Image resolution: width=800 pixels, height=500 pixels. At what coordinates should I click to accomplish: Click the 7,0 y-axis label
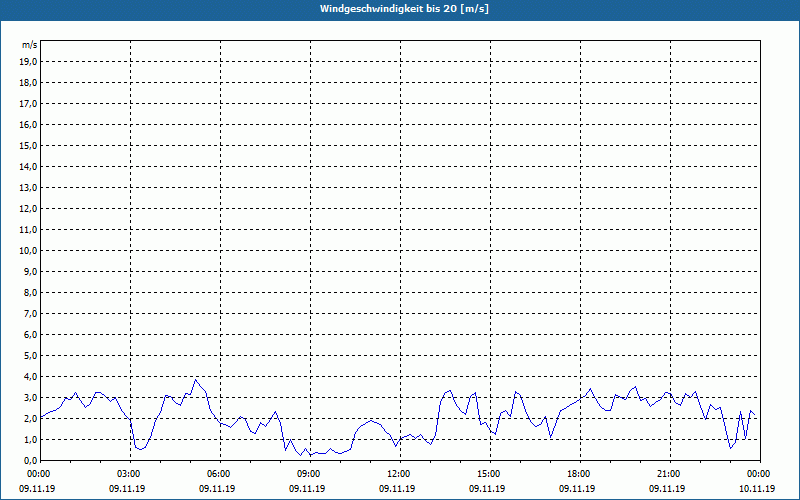coord(33,314)
